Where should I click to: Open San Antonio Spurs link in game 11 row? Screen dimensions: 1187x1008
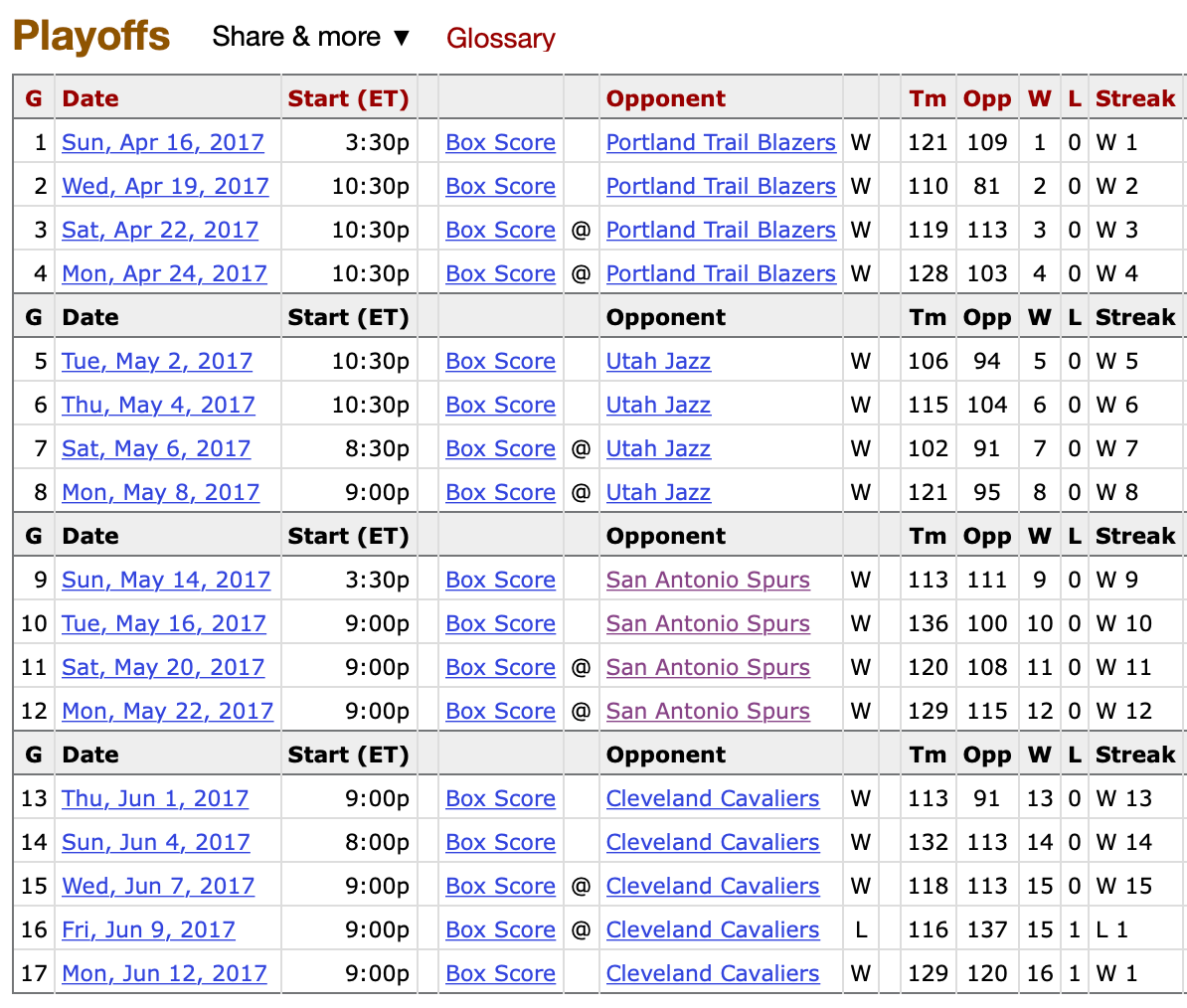[708, 667]
